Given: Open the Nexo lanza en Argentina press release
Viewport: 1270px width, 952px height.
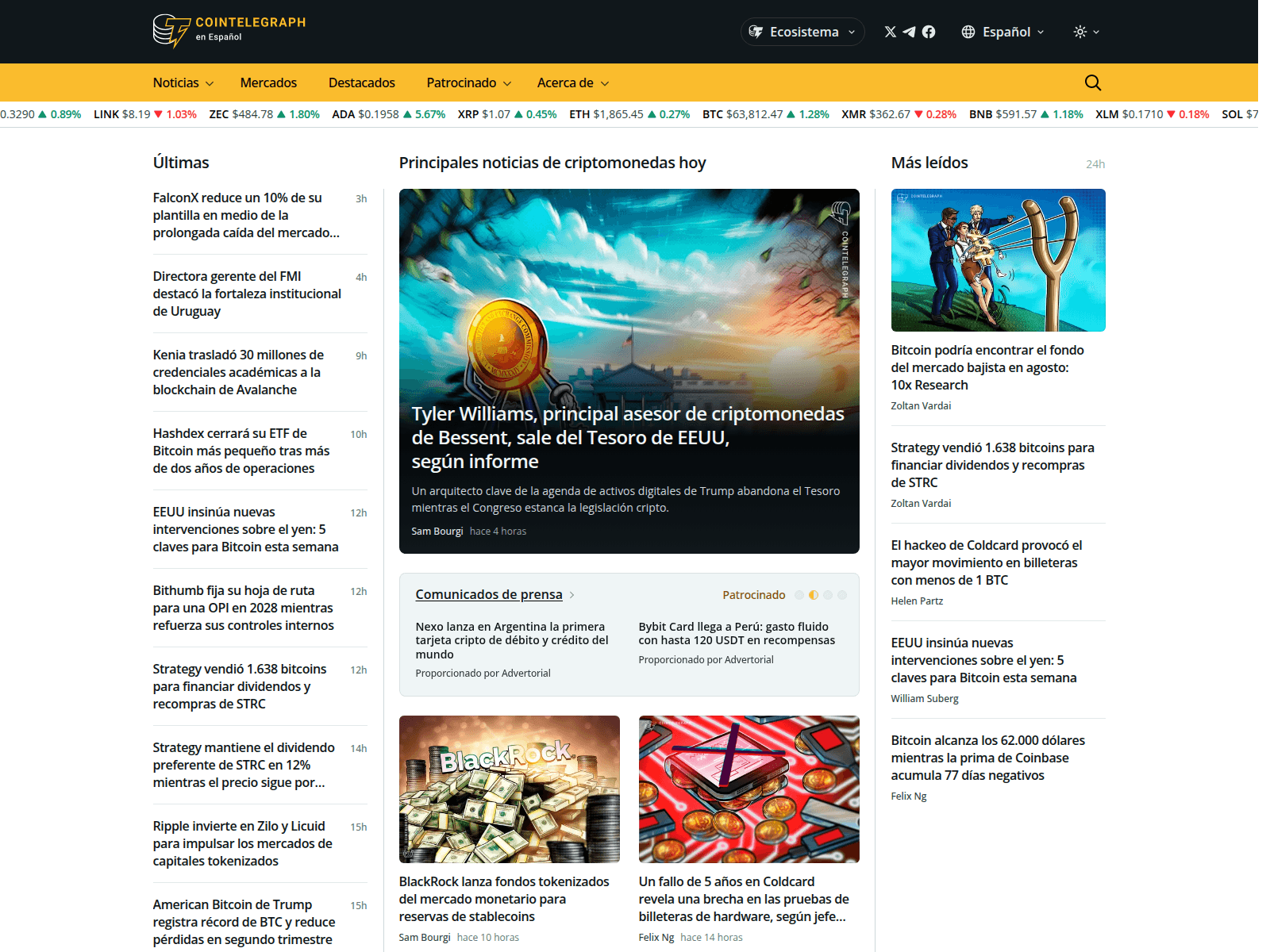Looking at the screenshot, I should coord(512,640).
